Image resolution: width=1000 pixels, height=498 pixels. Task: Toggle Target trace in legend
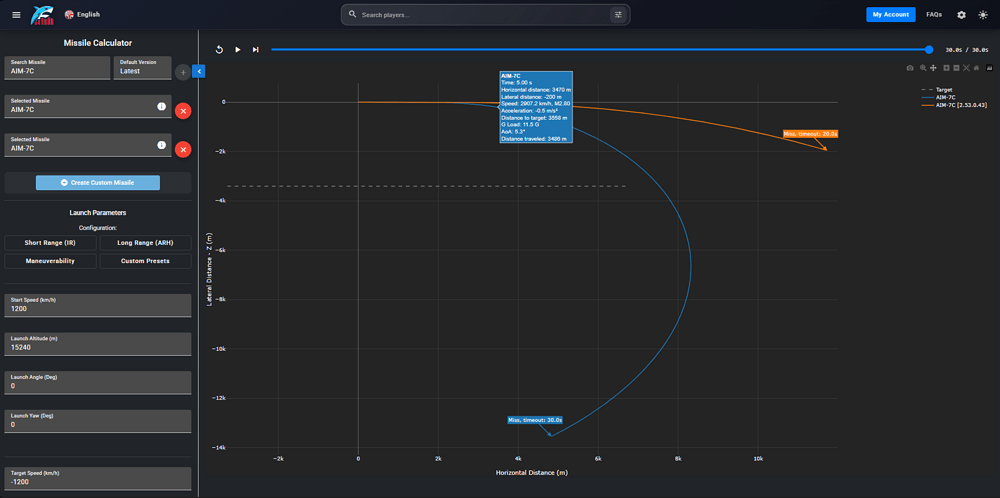938,90
